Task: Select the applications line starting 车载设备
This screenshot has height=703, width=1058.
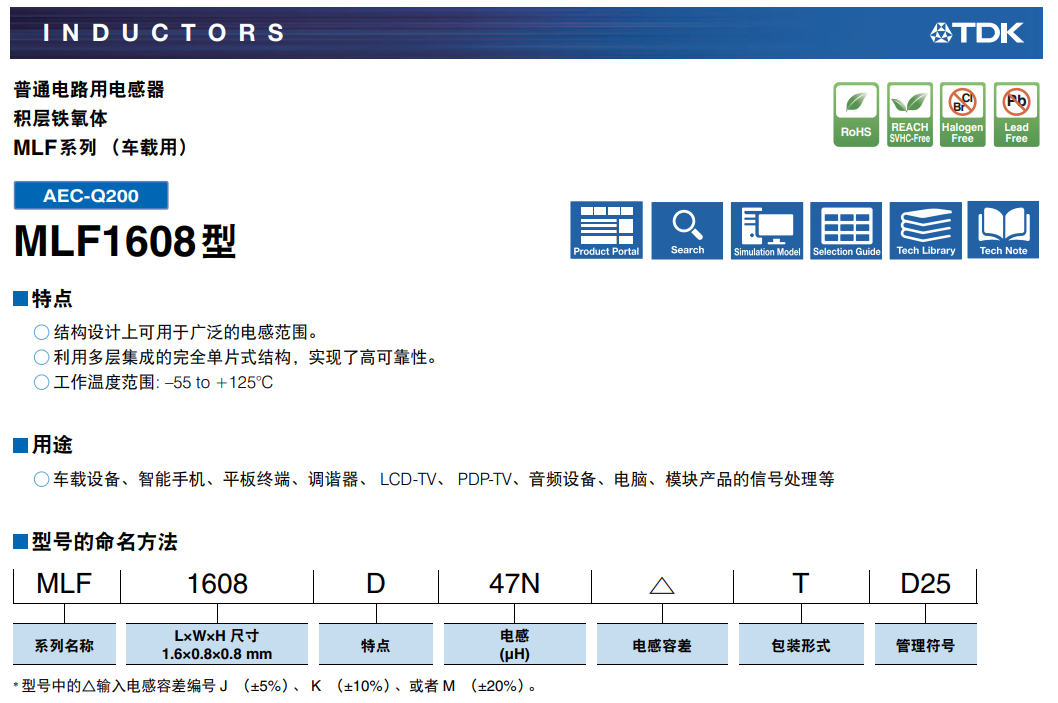Action: tap(444, 479)
